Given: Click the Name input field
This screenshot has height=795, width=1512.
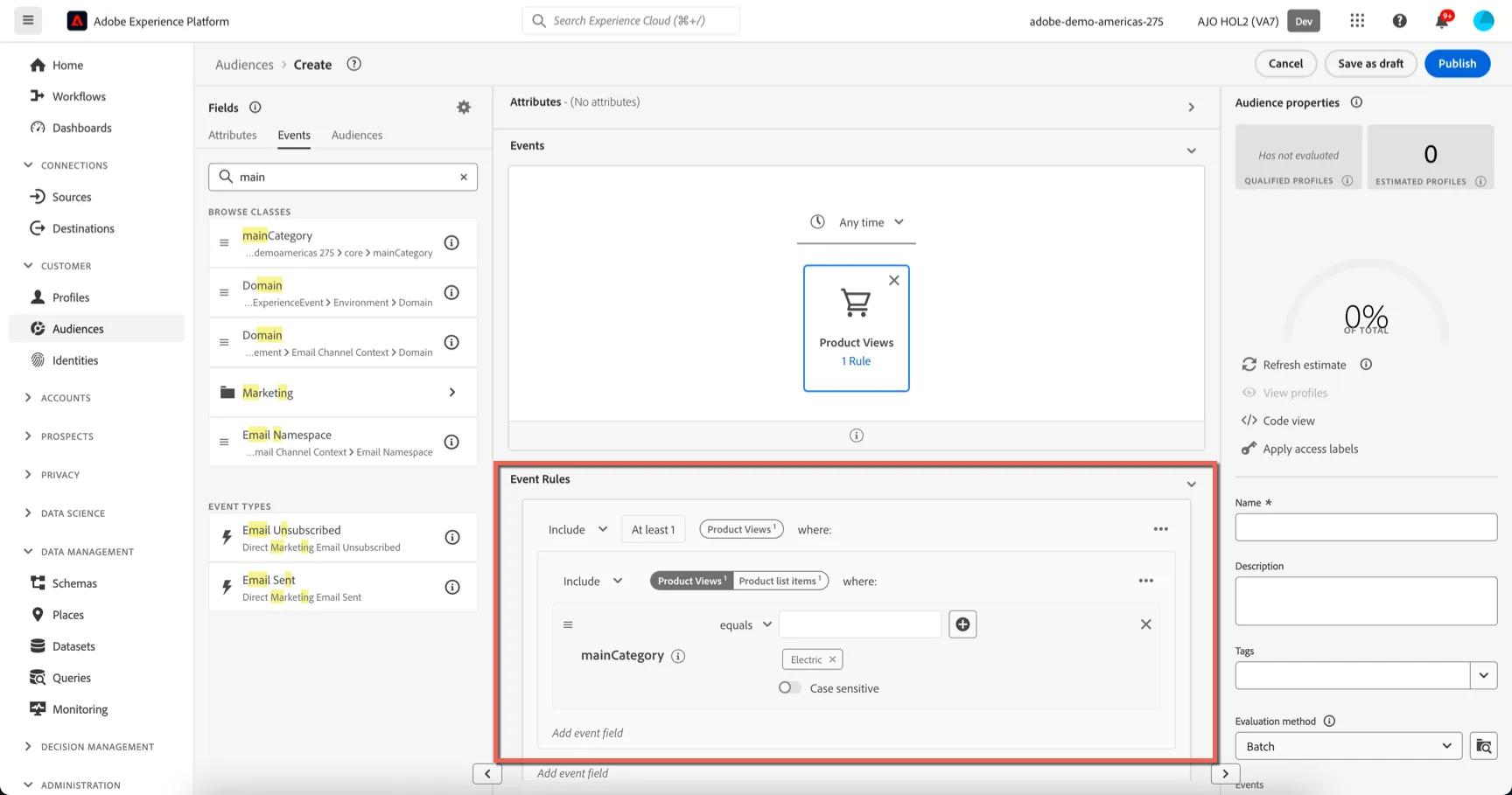Looking at the screenshot, I should point(1366,527).
